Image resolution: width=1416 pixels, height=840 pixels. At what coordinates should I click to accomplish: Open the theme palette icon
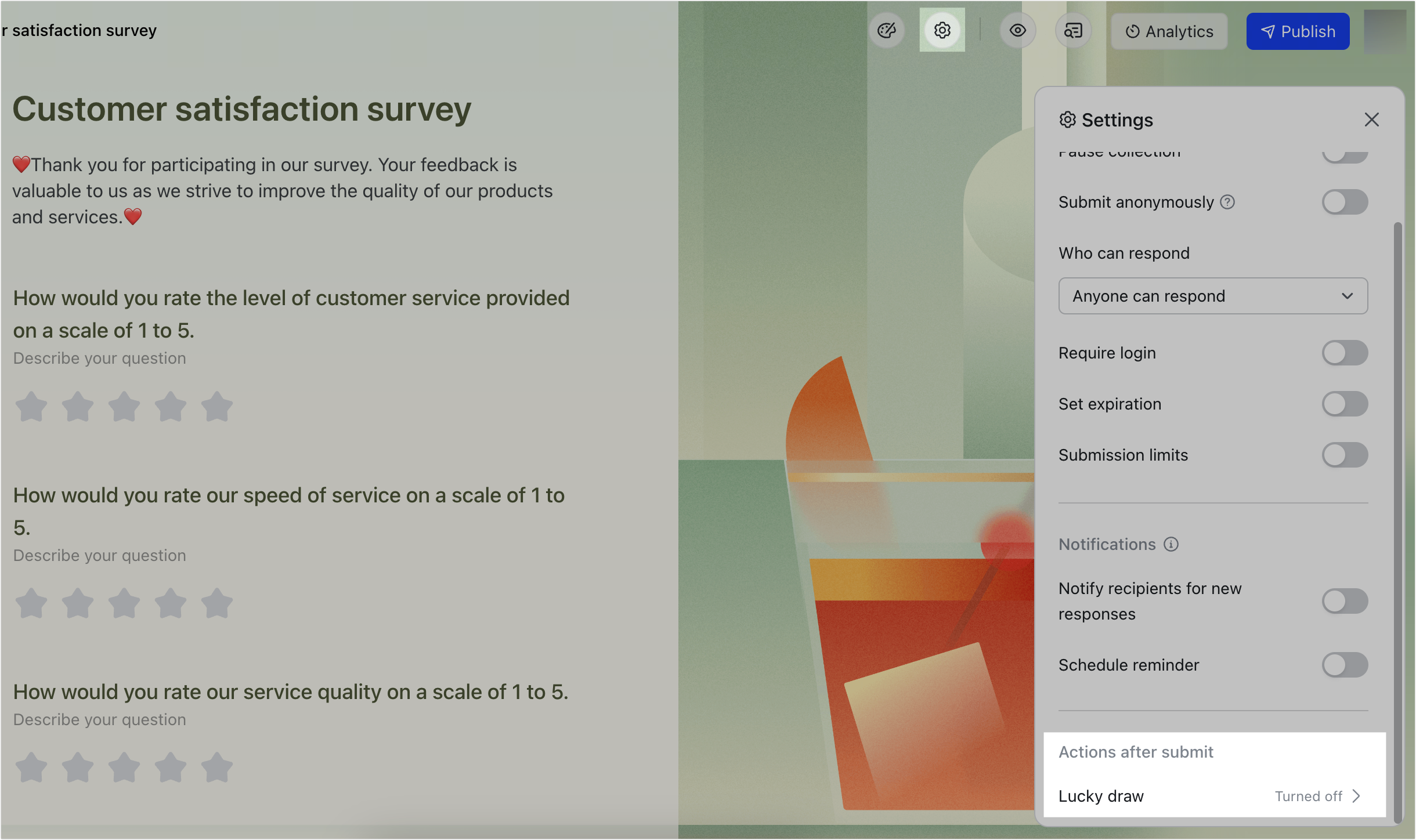point(887,30)
